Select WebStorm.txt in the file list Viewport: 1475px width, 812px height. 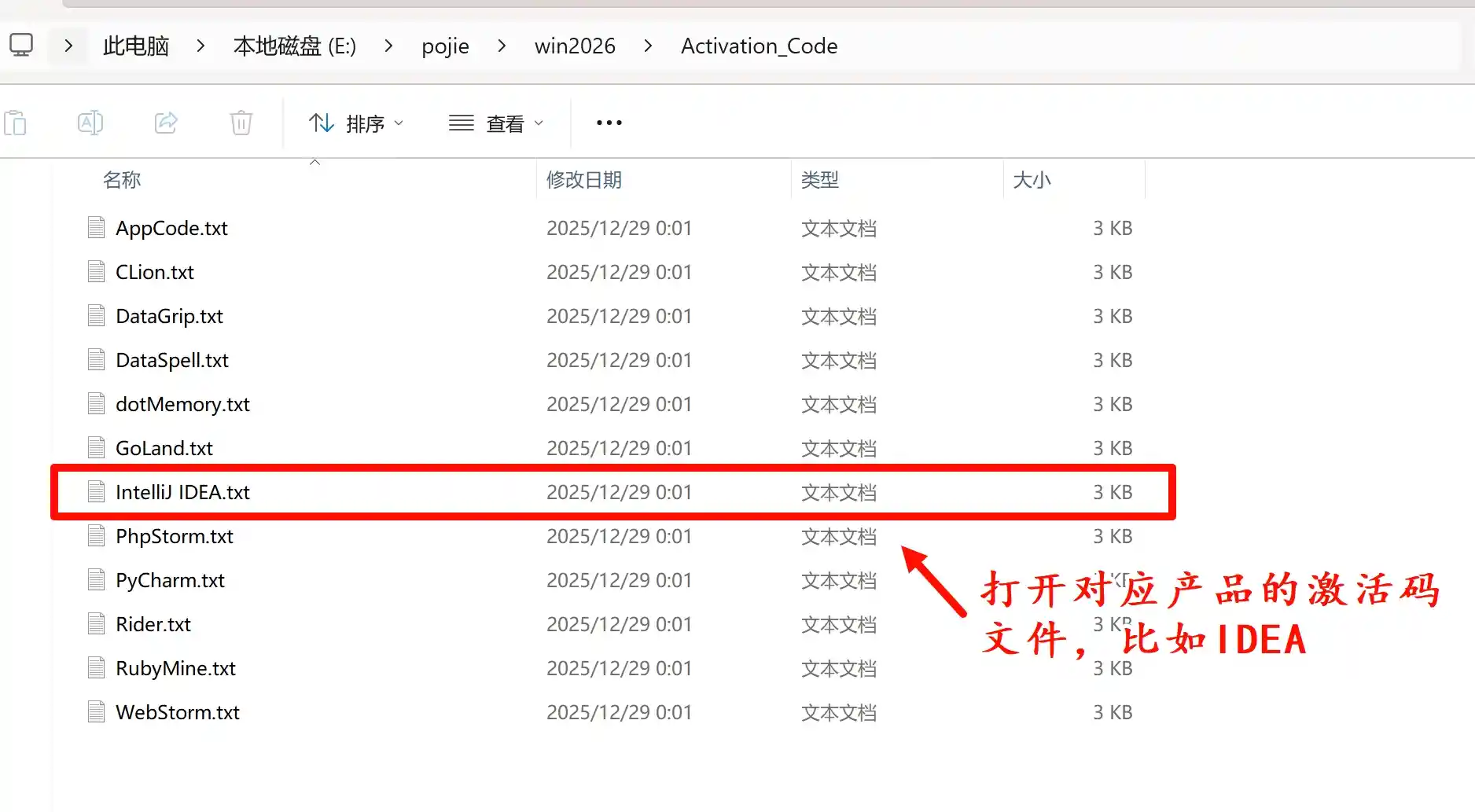pyautogui.click(x=178, y=712)
